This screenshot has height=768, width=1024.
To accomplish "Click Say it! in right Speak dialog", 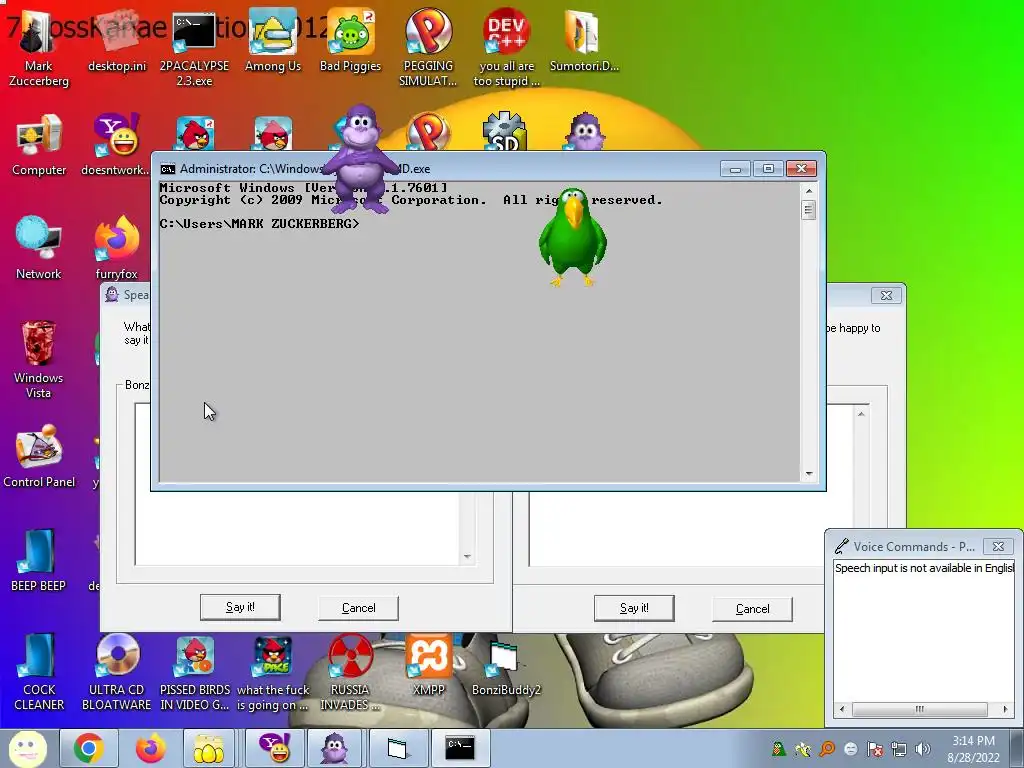I will [634, 608].
